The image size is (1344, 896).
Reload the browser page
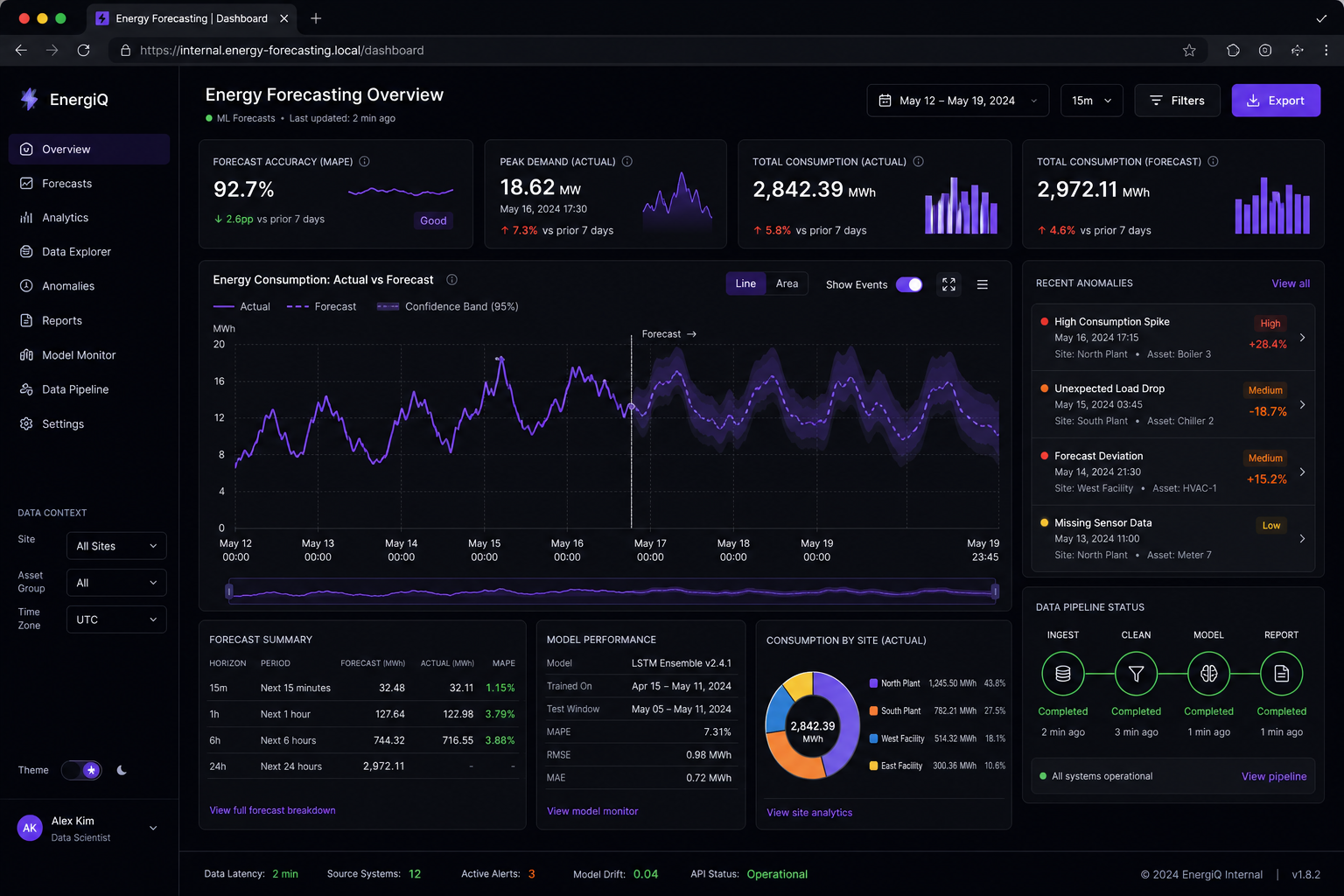coord(84,51)
